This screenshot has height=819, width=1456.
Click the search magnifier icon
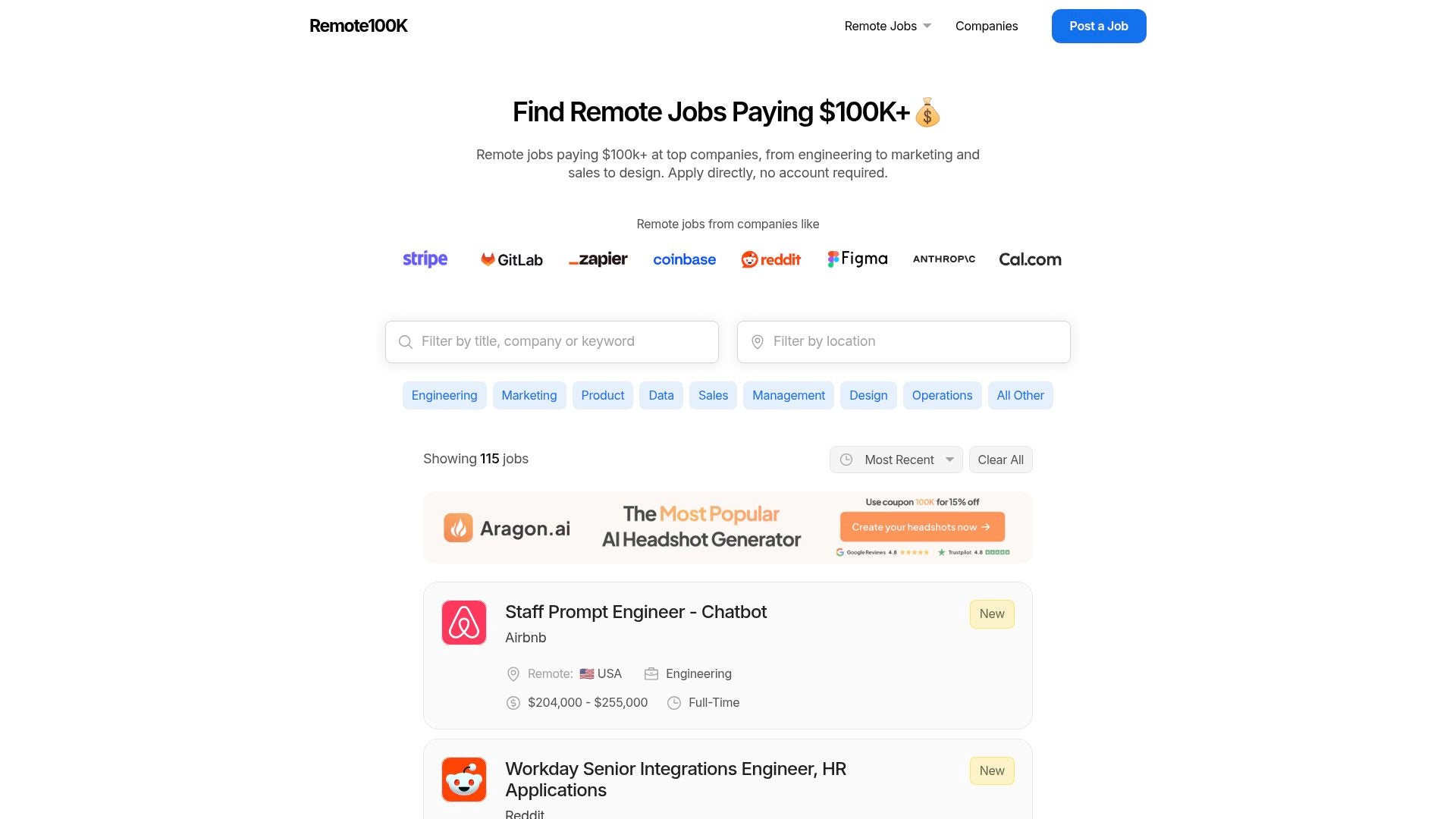pyautogui.click(x=406, y=342)
